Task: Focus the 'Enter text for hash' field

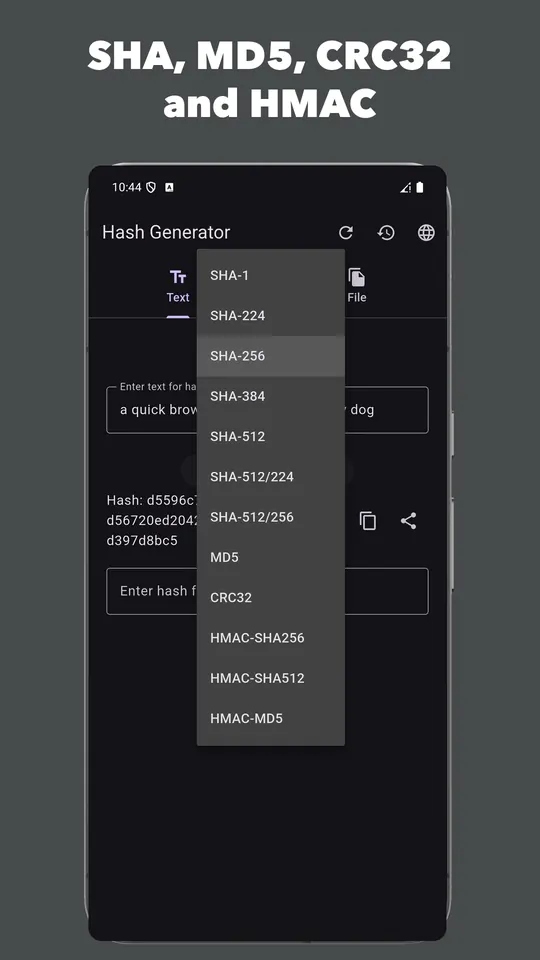Action: coord(268,410)
